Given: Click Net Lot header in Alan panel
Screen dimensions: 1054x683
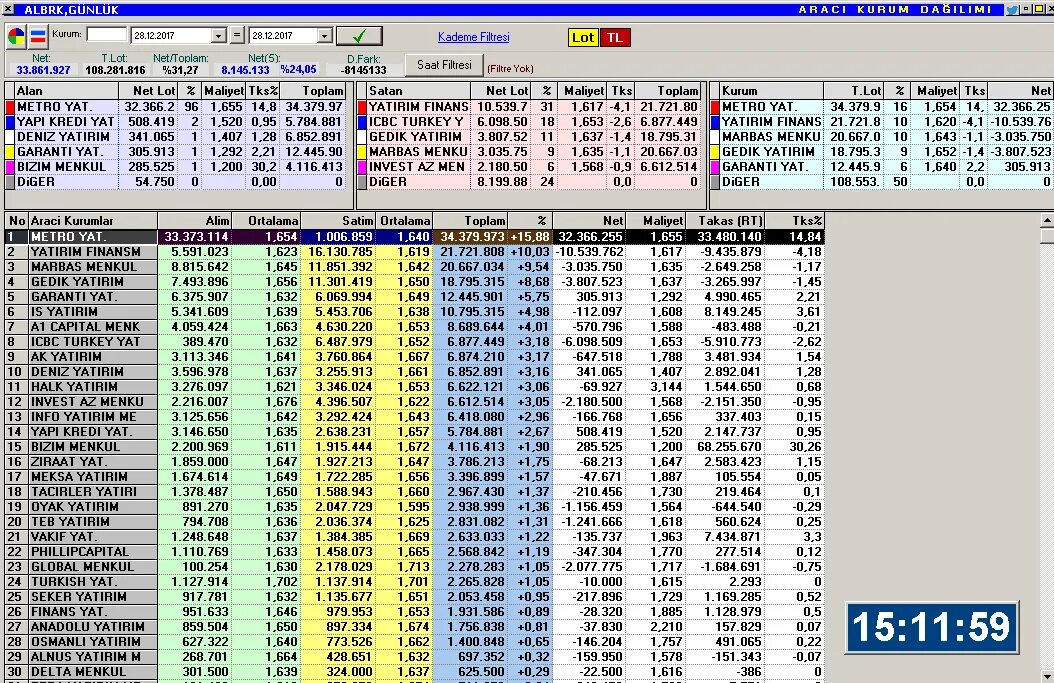Looking at the screenshot, I should pos(149,91).
